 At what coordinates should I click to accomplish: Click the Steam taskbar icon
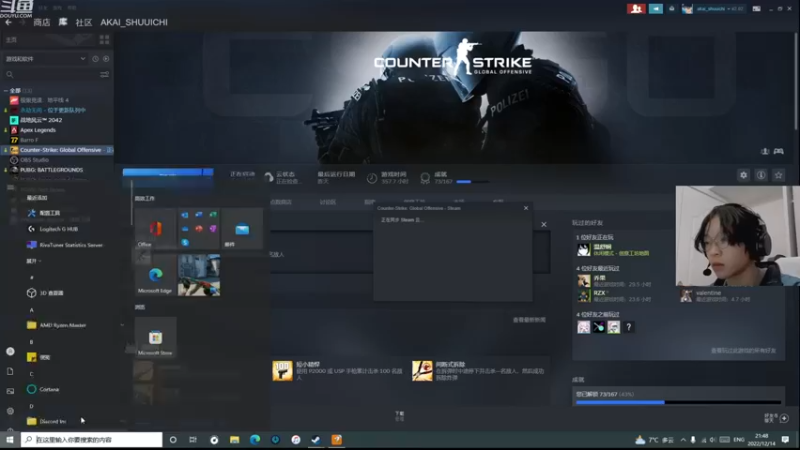click(x=316, y=439)
